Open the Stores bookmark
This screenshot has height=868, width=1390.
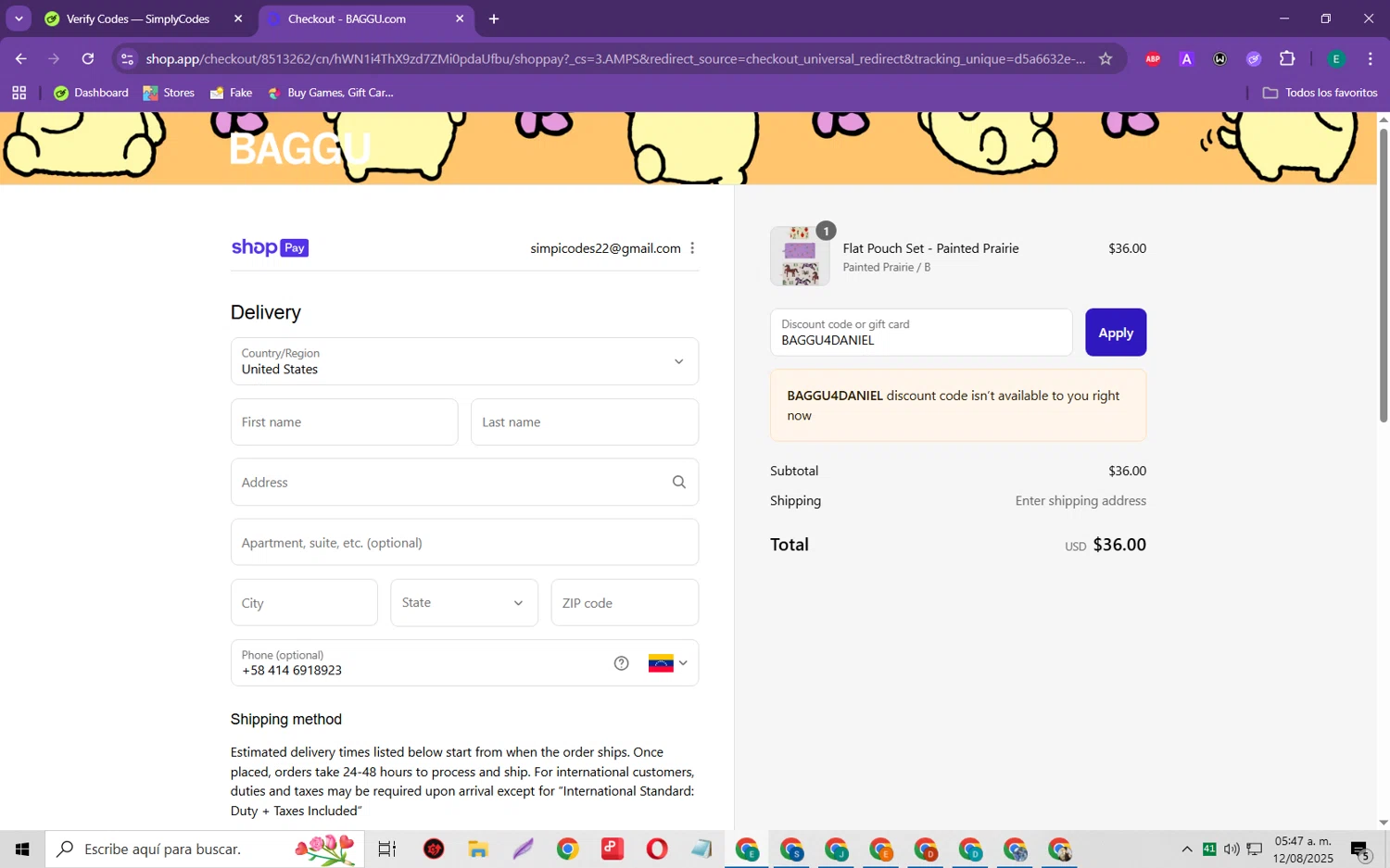tap(169, 93)
